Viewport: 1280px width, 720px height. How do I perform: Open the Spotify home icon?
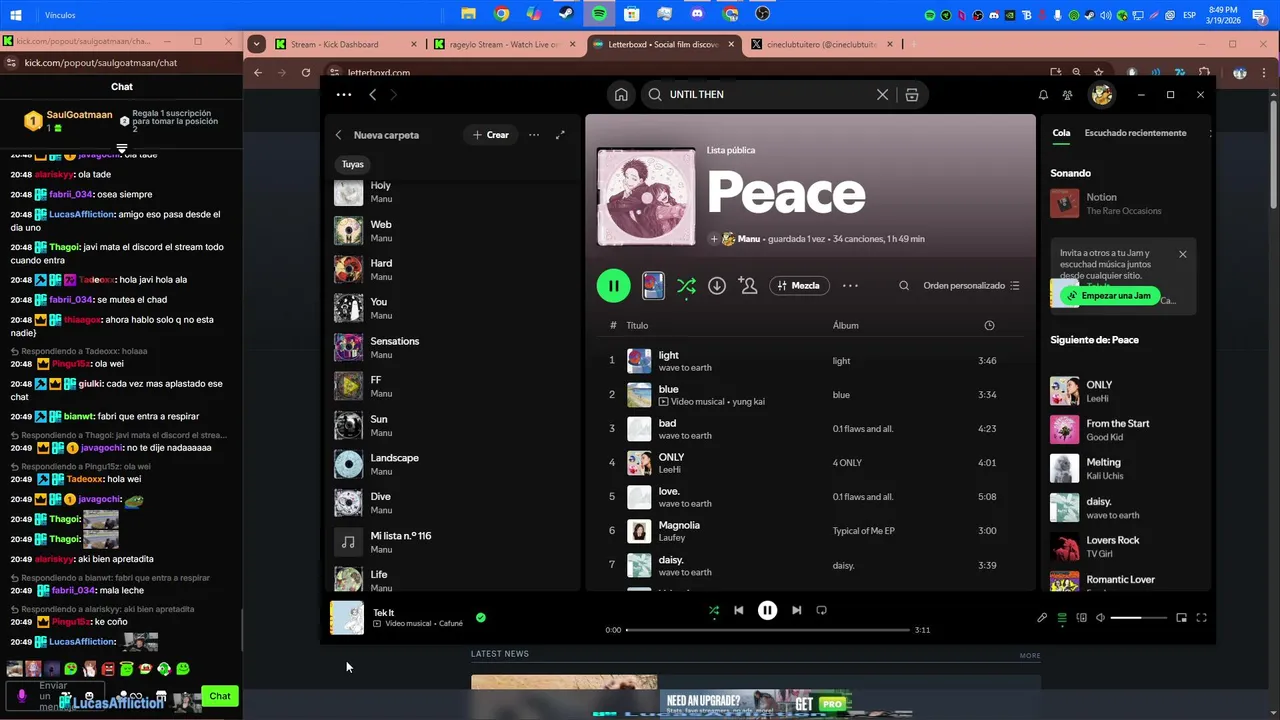pyautogui.click(x=621, y=95)
